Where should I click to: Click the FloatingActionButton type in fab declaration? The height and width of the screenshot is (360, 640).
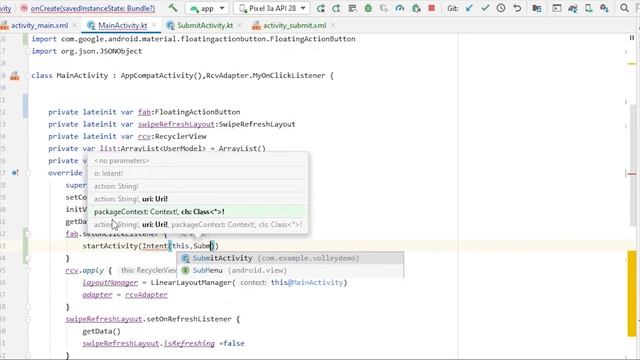[198, 112]
